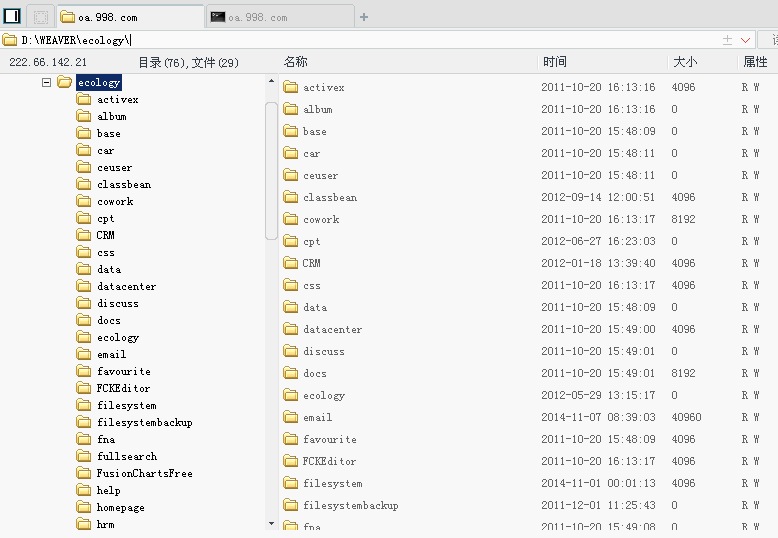This screenshot has width=778, height=538.
Task: Select CRM folder in the tree
Action: 105,235
